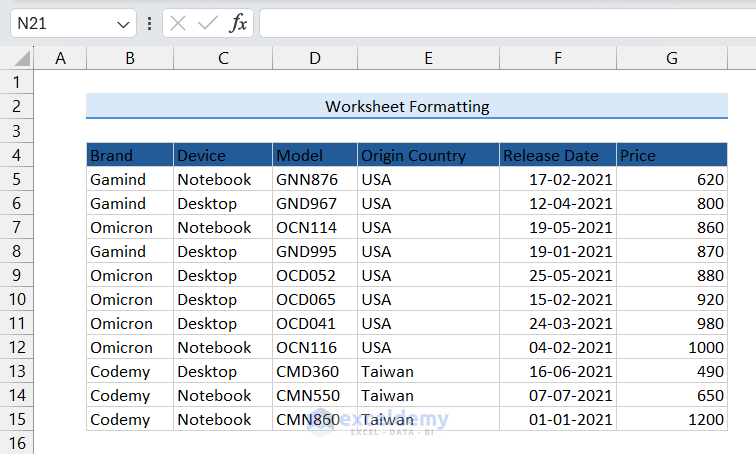
Task: Select row 16 header
Action: [16, 443]
